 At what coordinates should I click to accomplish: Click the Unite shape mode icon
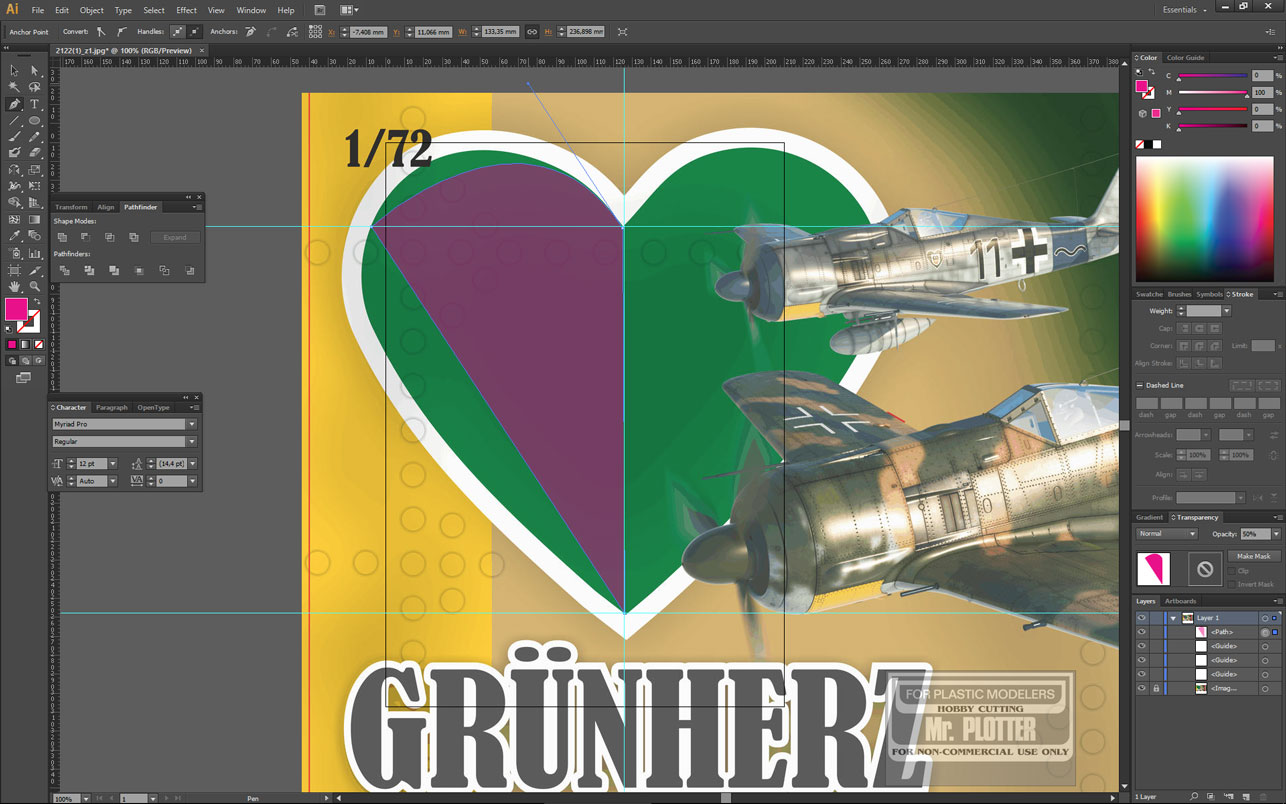tap(62, 237)
